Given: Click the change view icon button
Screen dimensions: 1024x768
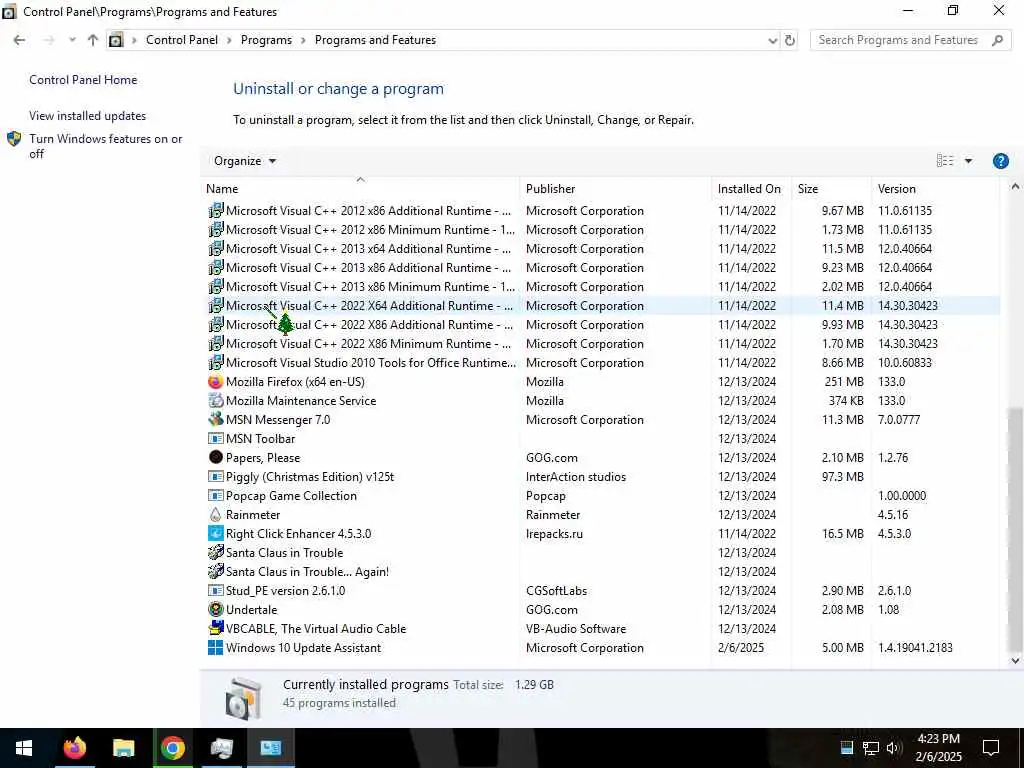Looking at the screenshot, I should (944, 161).
